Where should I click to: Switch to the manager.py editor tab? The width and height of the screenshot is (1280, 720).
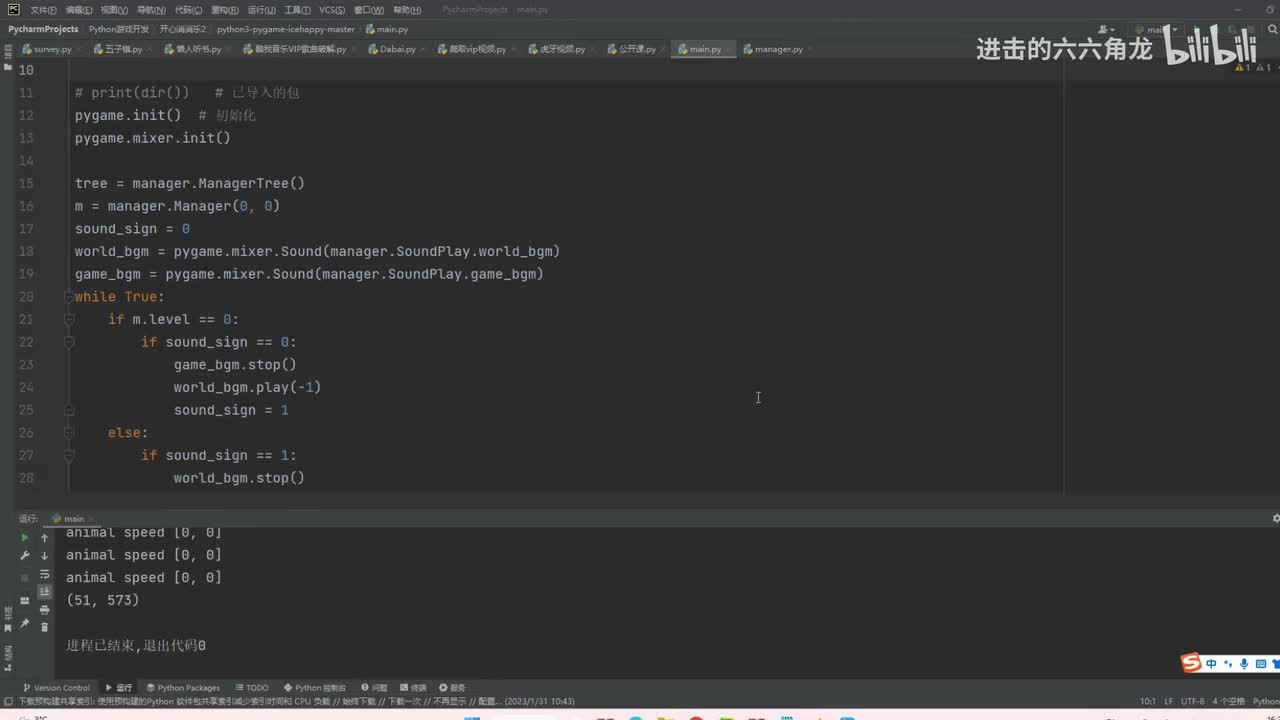(778, 49)
